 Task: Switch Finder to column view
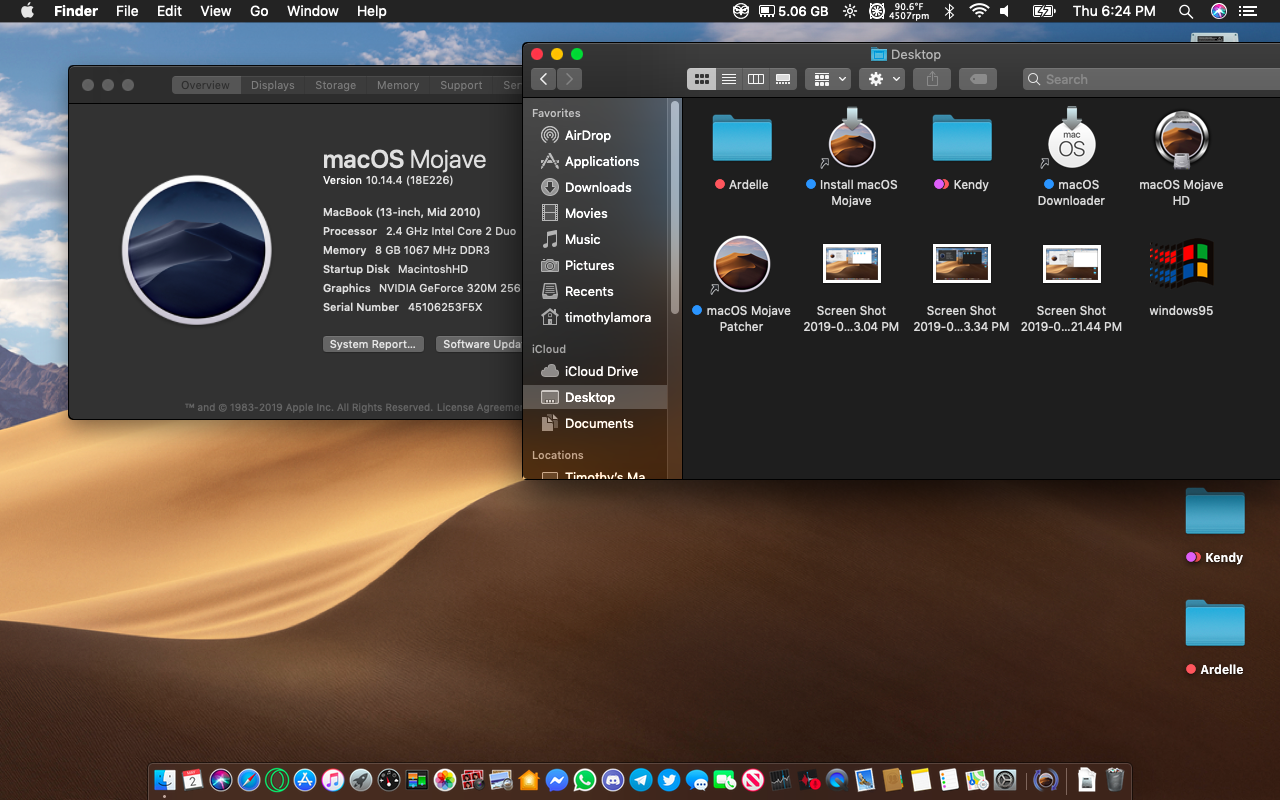click(x=756, y=79)
